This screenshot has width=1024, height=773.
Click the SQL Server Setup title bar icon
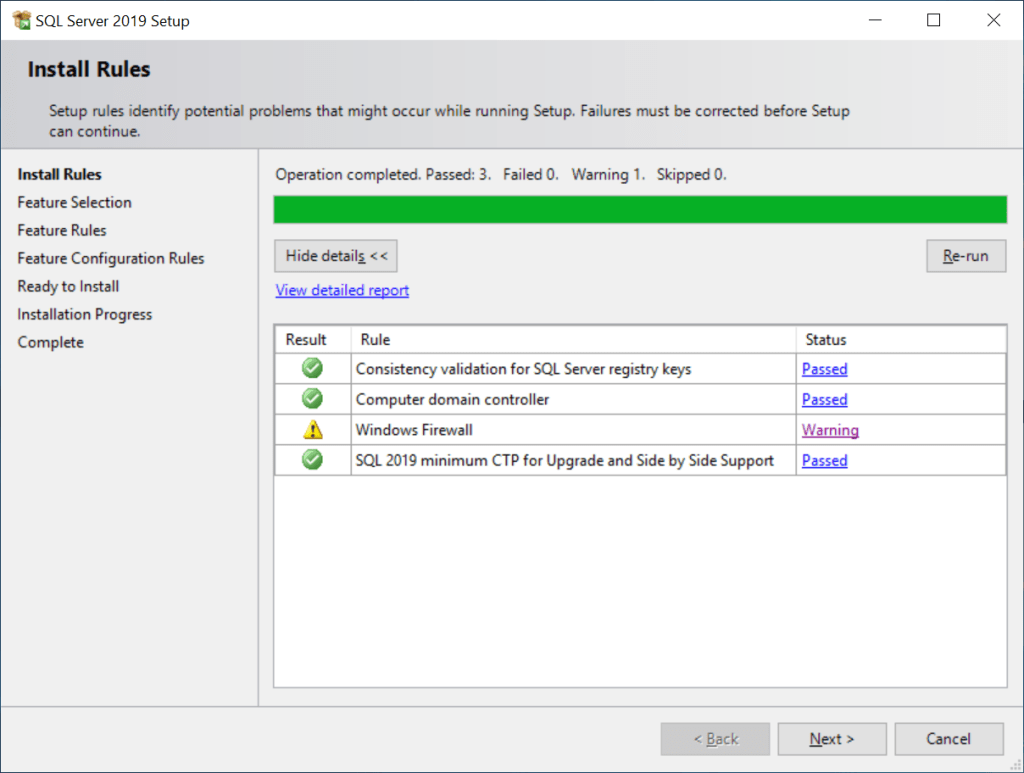coord(18,20)
